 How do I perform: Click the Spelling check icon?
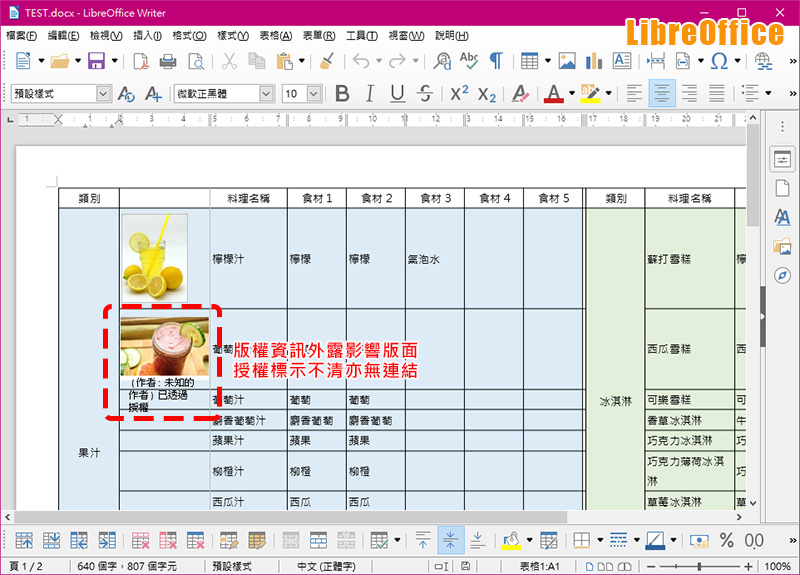click(469, 61)
